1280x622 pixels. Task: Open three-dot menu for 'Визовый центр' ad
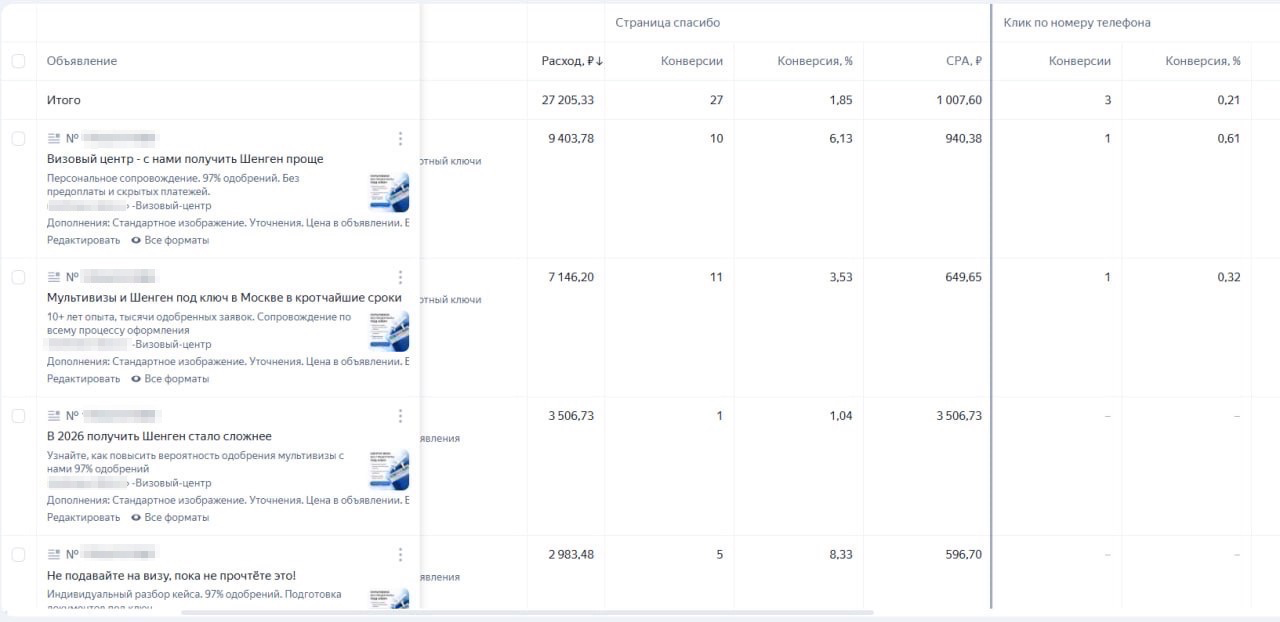[x=400, y=139]
